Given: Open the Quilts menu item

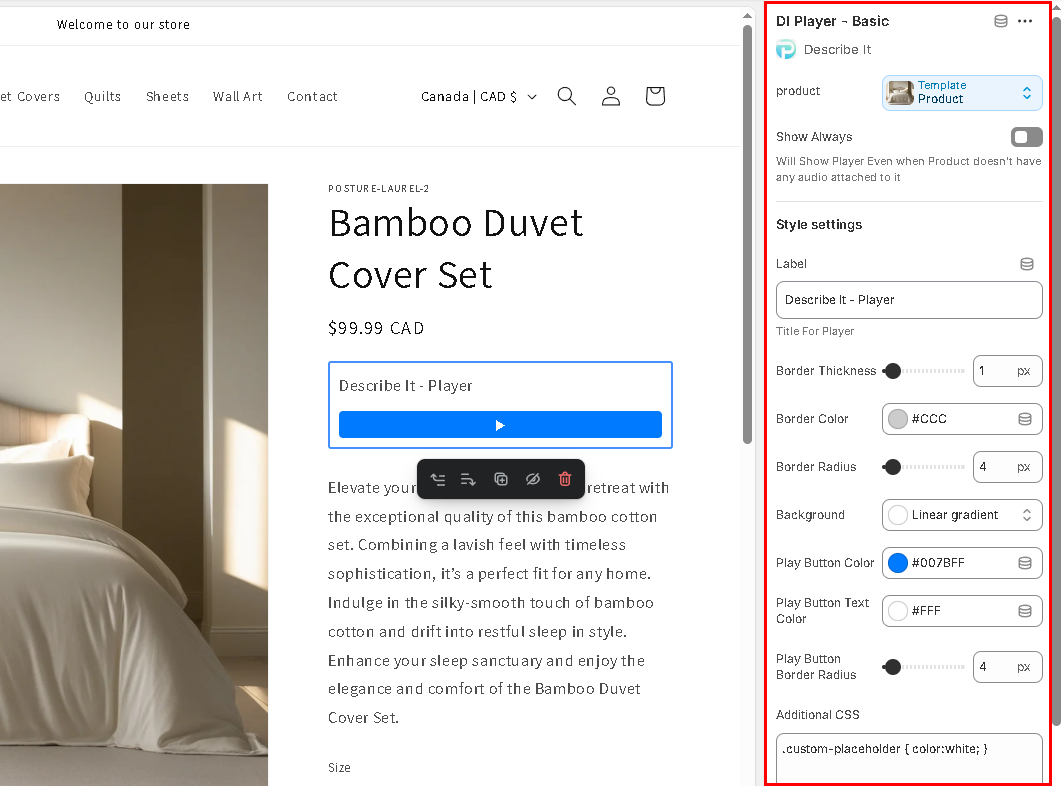Looking at the screenshot, I should [102, 97].
